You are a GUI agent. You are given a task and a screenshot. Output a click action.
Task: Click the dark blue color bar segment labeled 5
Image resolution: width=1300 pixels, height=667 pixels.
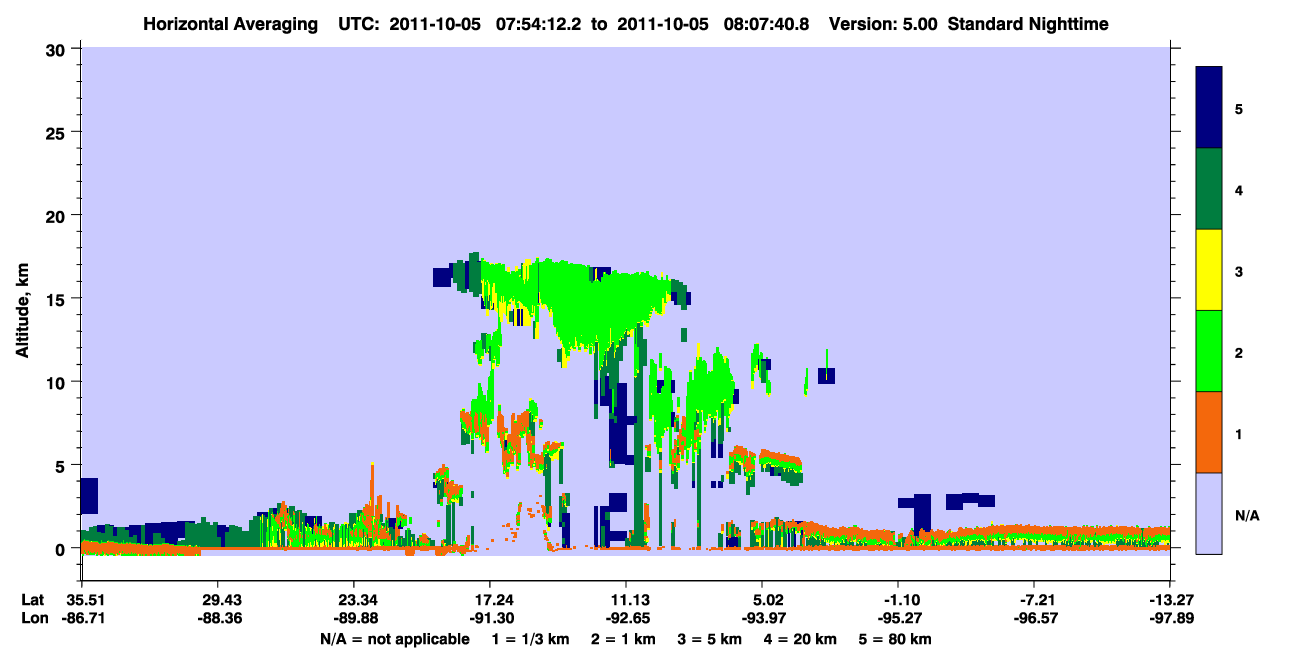tap(1209, 108)
